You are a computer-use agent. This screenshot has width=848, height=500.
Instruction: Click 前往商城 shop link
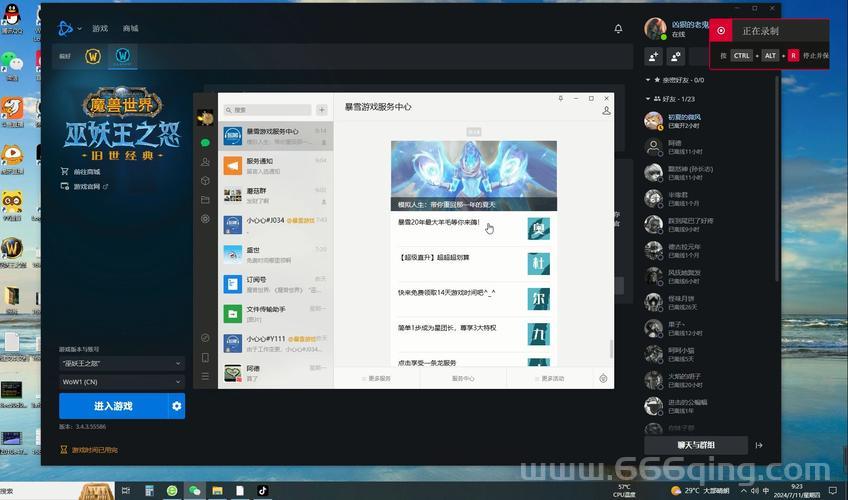point(81,171)
